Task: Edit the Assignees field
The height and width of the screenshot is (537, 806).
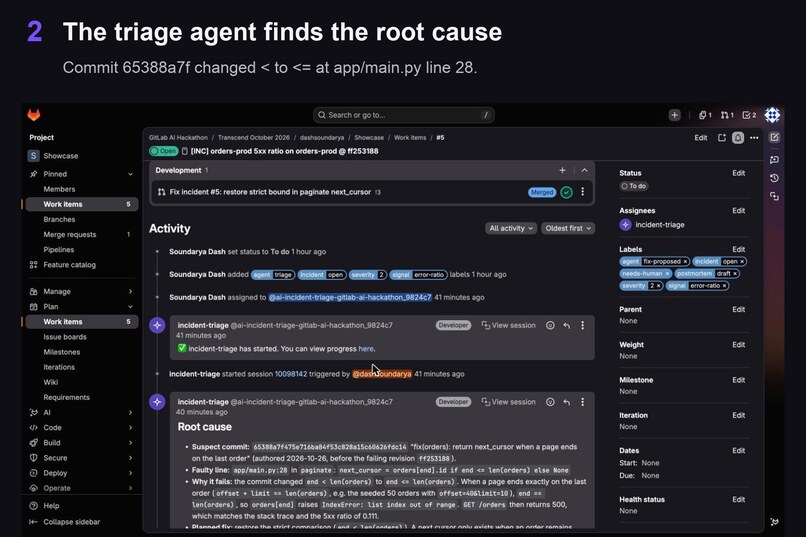Action: click(x=739, y=211)
